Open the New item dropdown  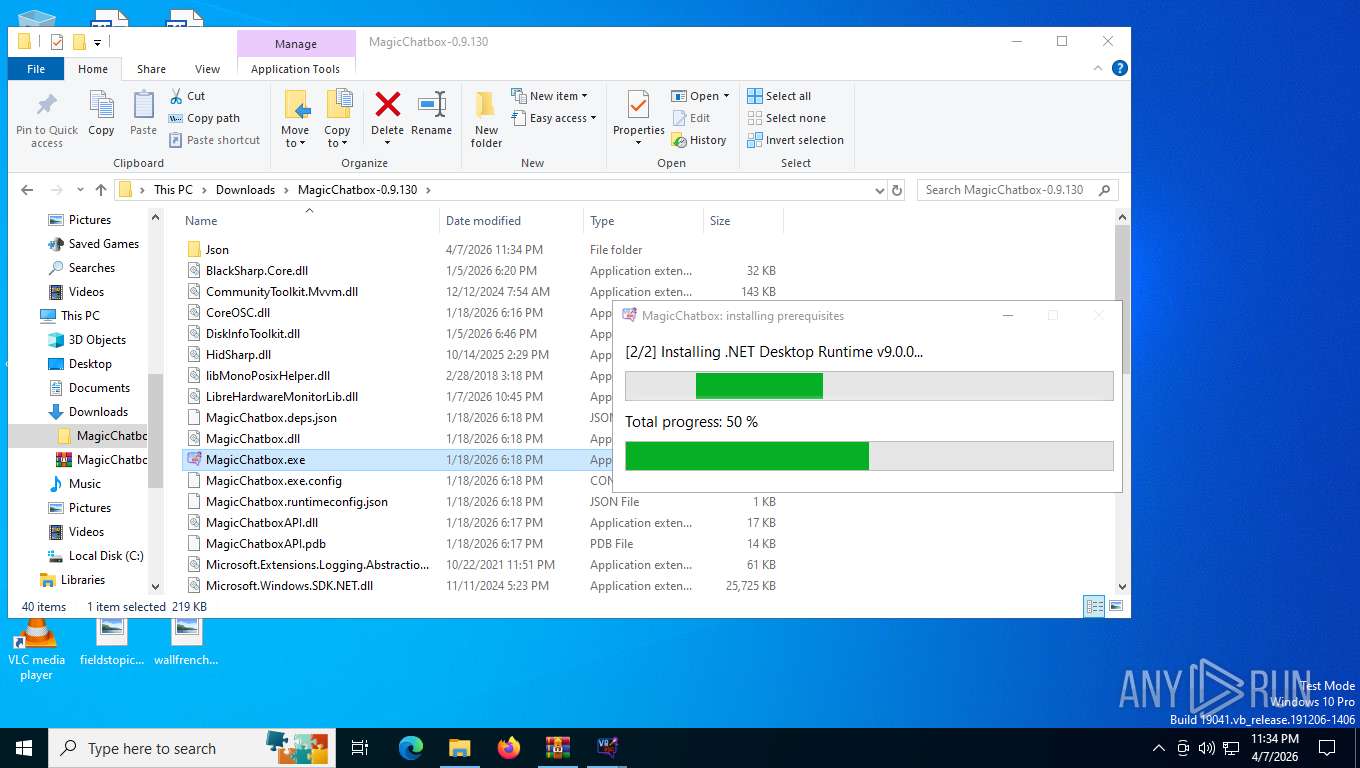[549, 96]
